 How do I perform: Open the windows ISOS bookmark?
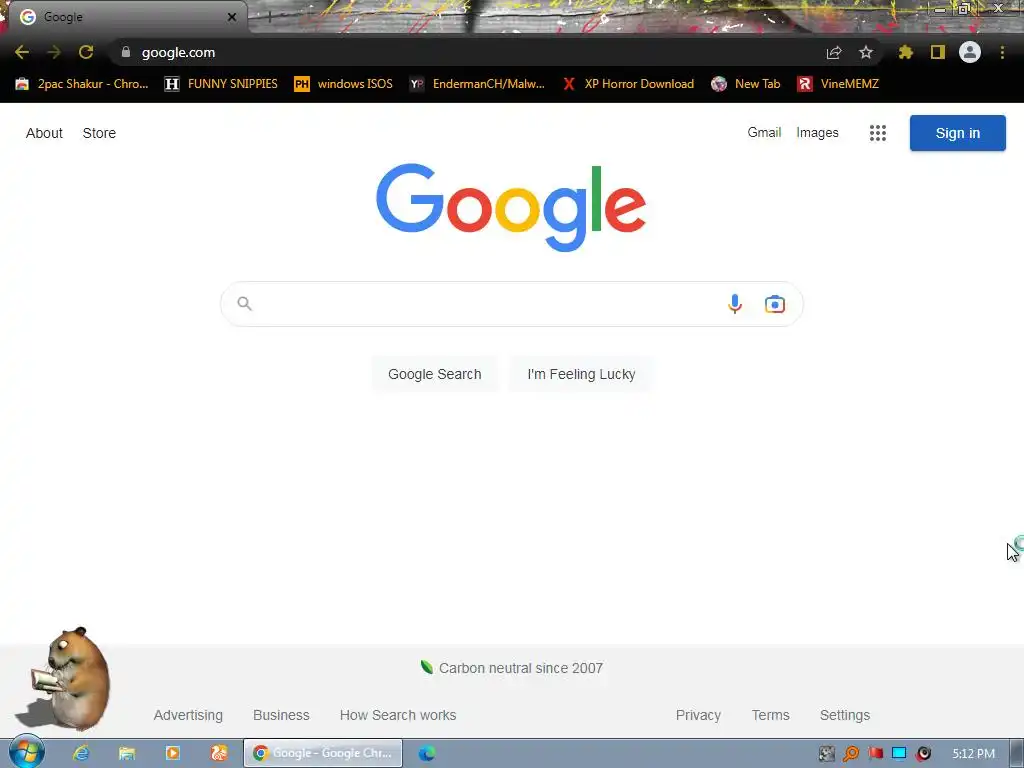pyautogui.click(x=344, y=84)
